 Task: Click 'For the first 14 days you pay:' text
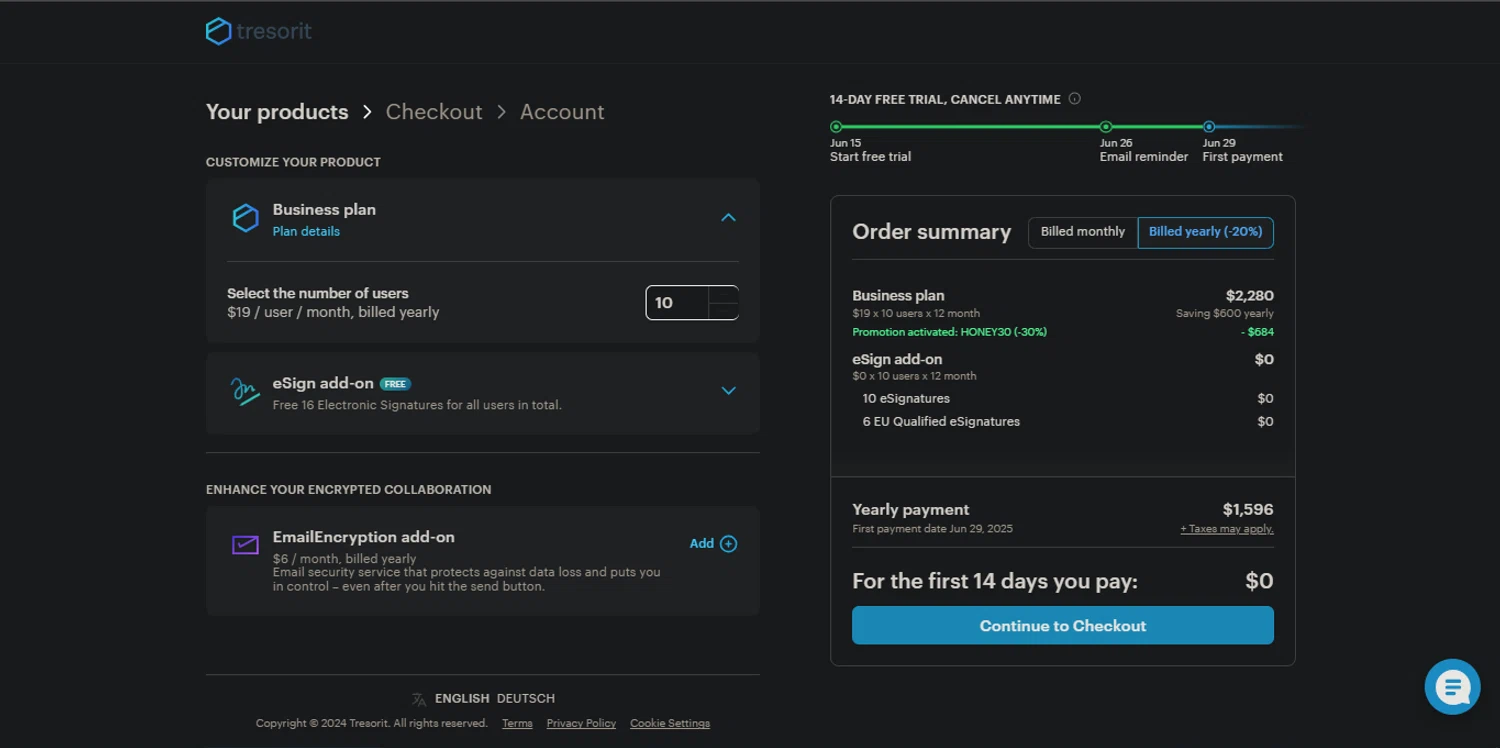[995, 582]
